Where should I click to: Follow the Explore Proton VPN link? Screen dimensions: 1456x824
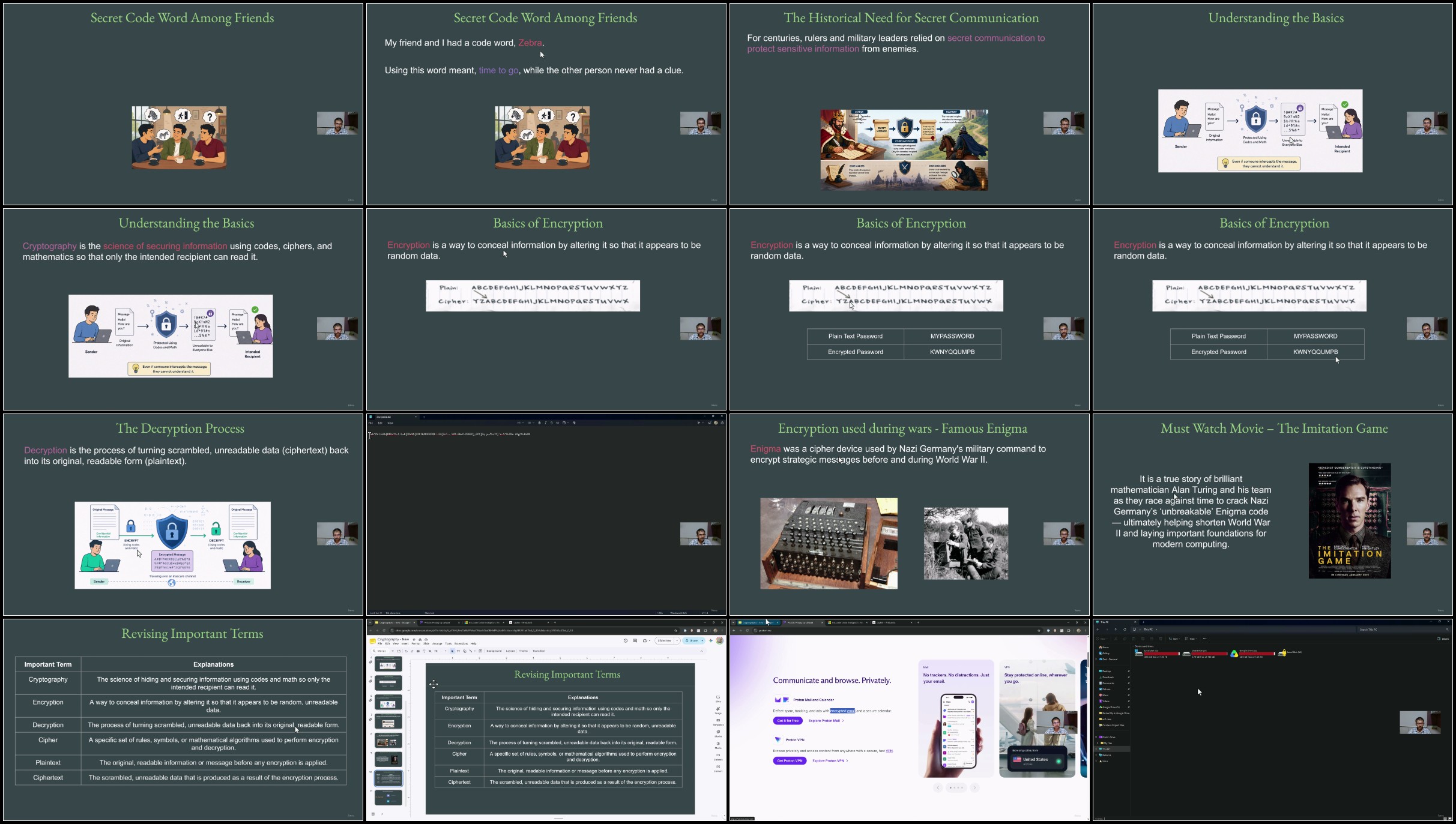pyautogui.click(x=830, y=760)
